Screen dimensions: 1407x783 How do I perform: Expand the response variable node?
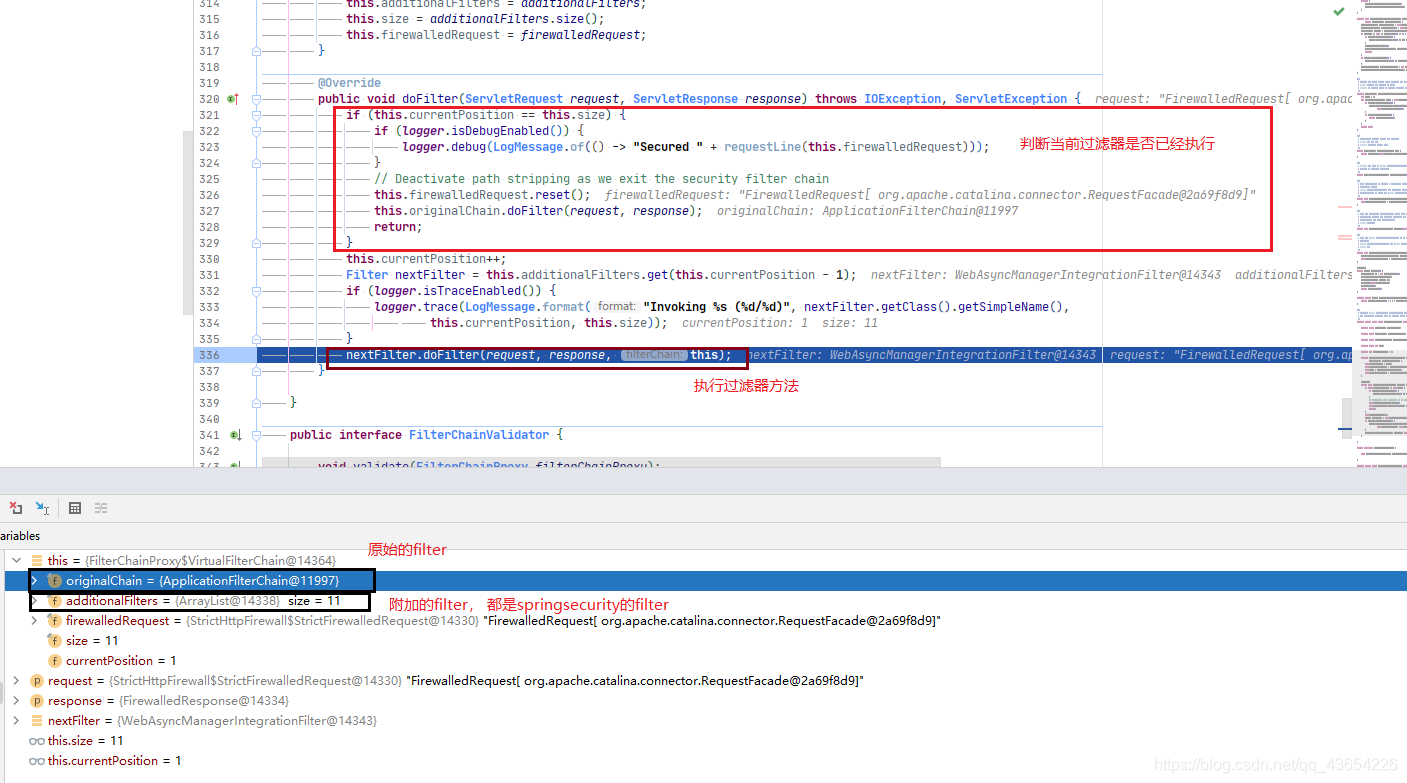coord(16,701)
